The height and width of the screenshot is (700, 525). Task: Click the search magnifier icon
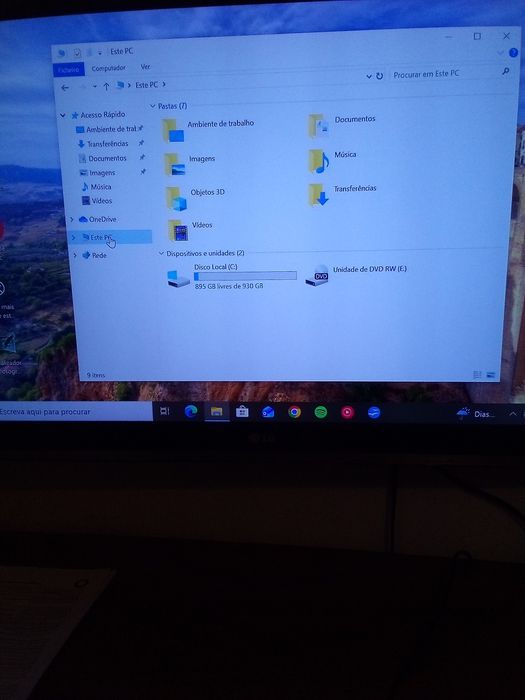[x=505, y=71]
